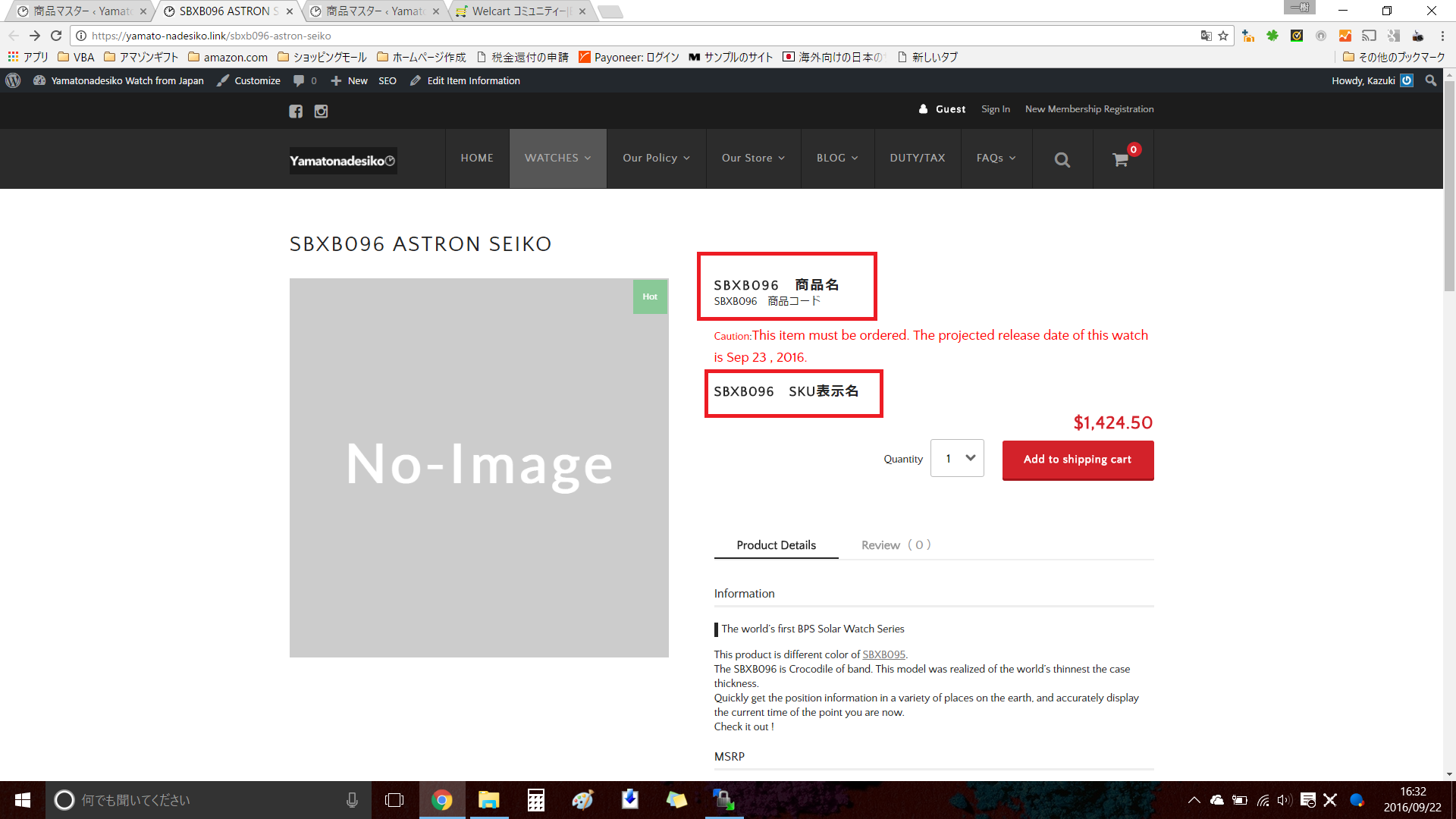Expand the Our Policy menu

coord(657,158)
